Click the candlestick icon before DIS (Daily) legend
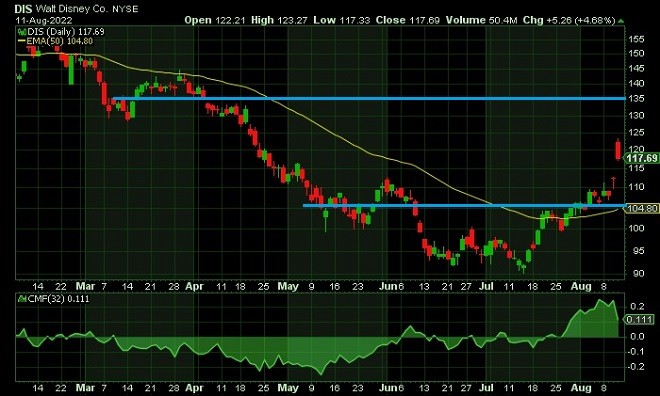 [22, 32]
